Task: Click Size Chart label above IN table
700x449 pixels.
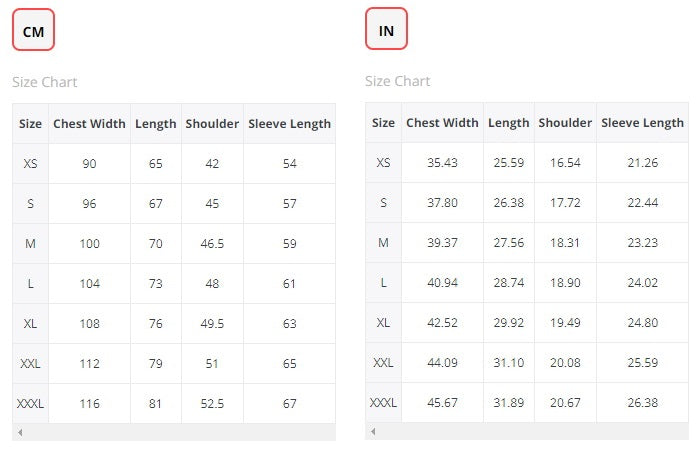Action: 398,81
